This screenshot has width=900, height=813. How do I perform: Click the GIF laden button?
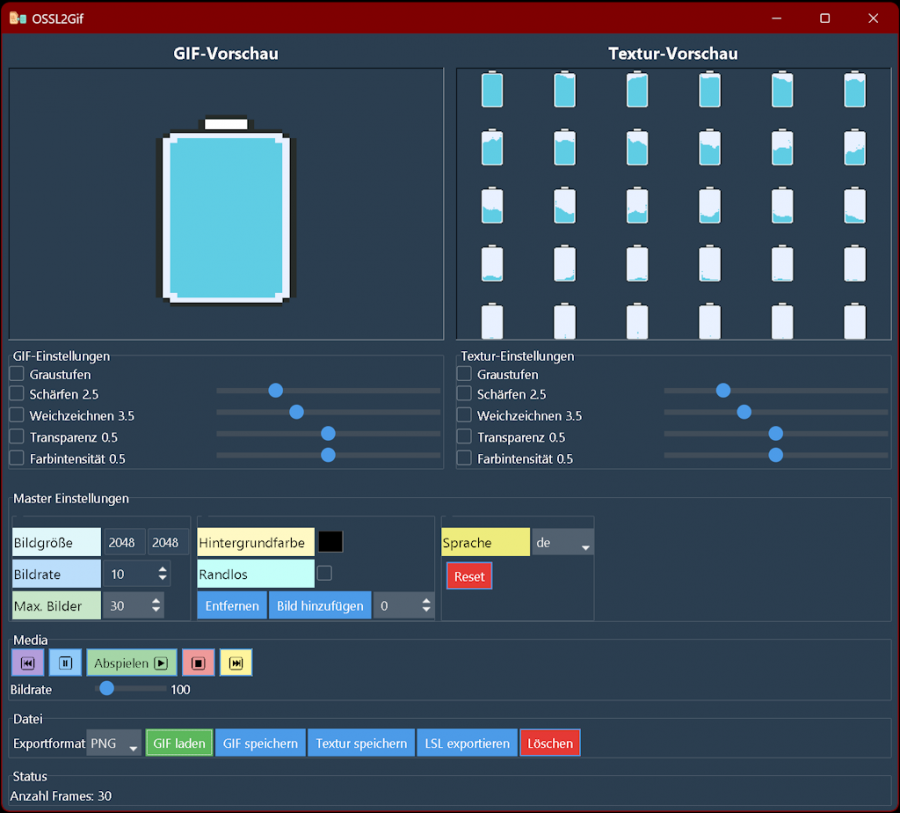pos(179,743)
